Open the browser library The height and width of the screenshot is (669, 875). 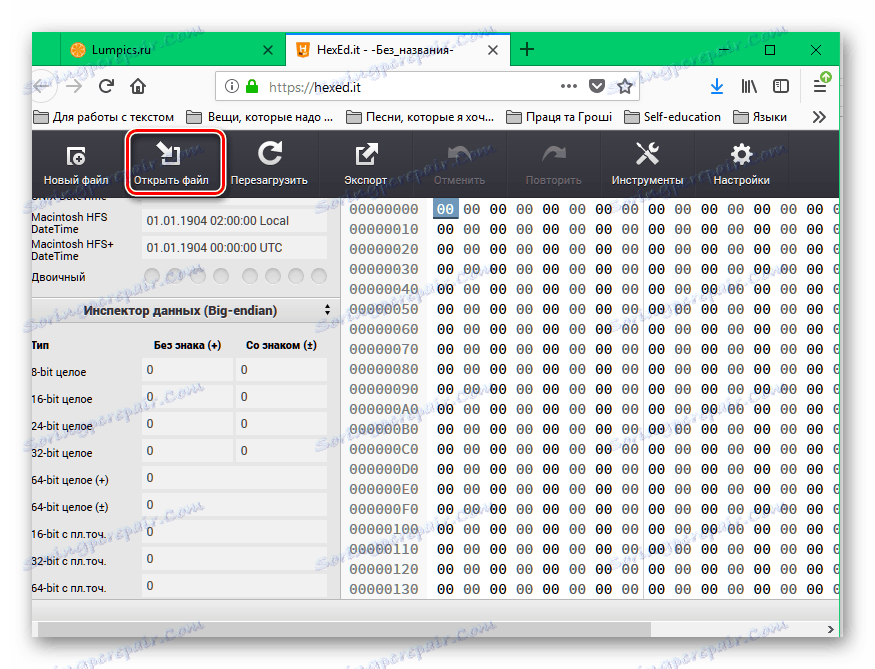pyautogui.click(x=749, y=86)
